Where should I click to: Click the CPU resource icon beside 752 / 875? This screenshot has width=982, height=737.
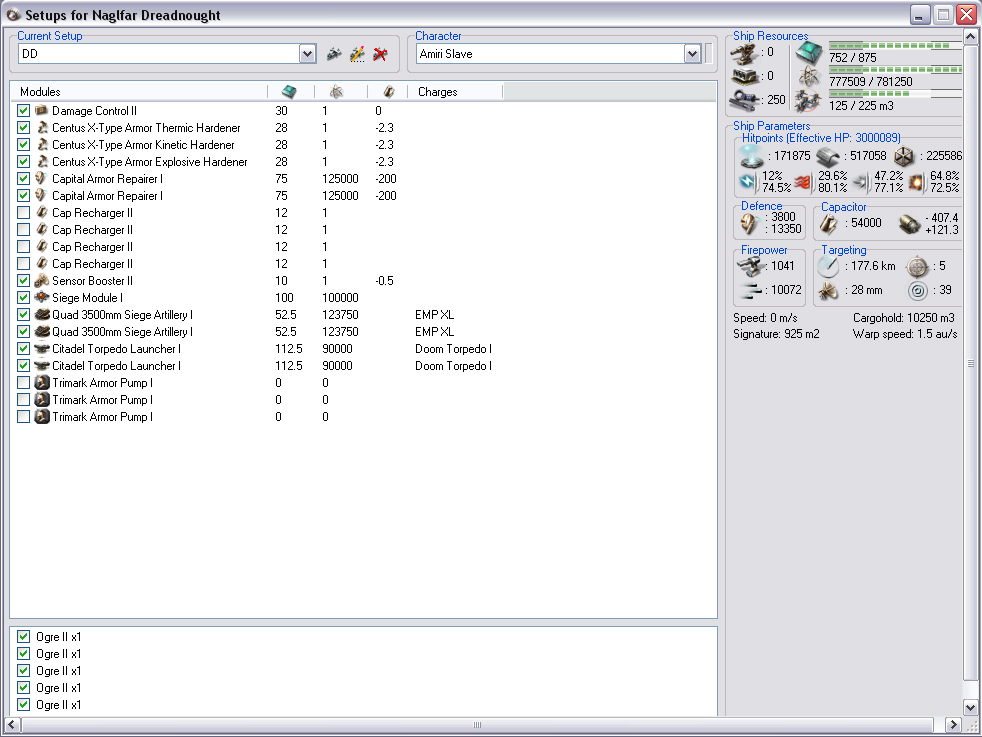click(x=809, y=53)
